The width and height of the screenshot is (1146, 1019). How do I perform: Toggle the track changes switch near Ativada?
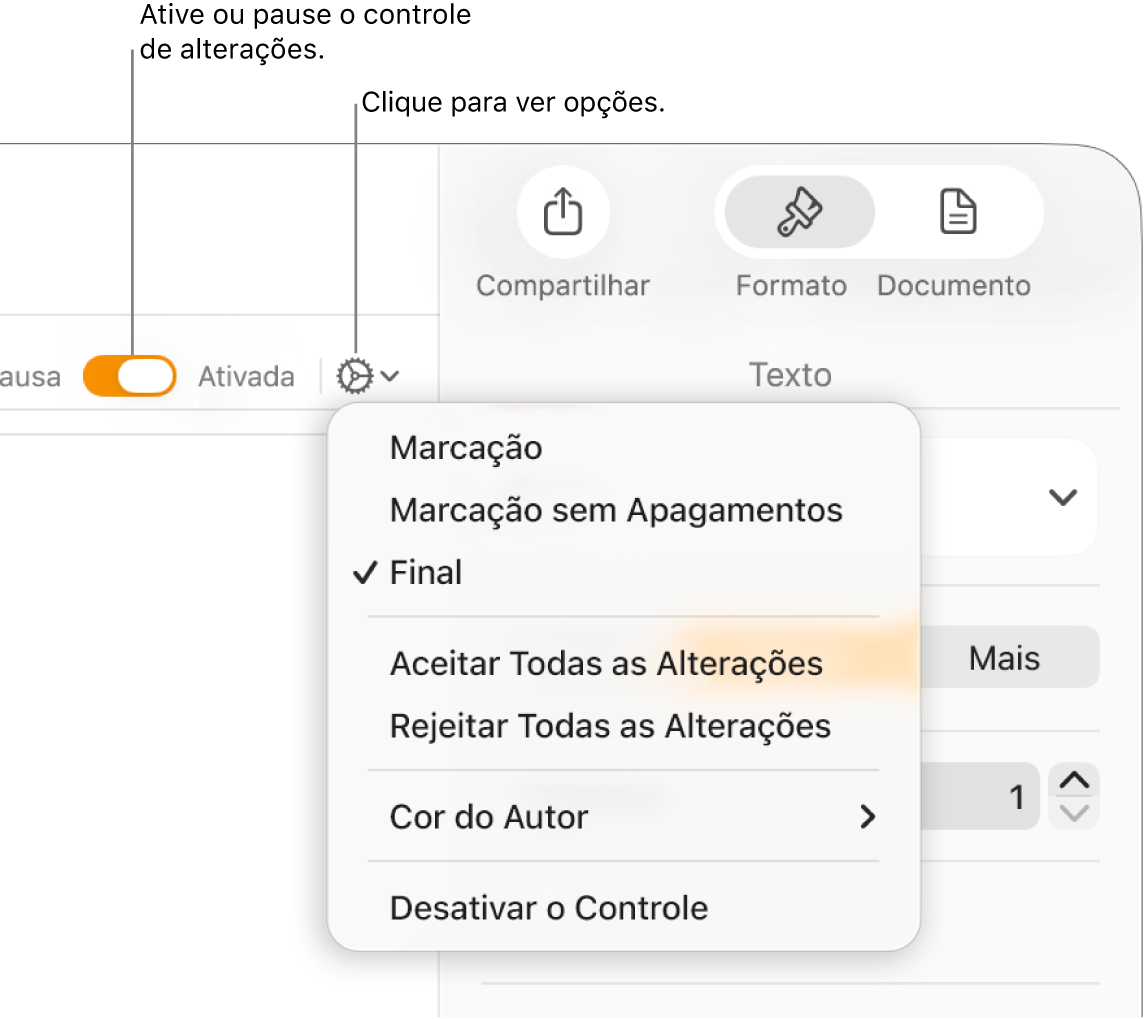point(129,376)
